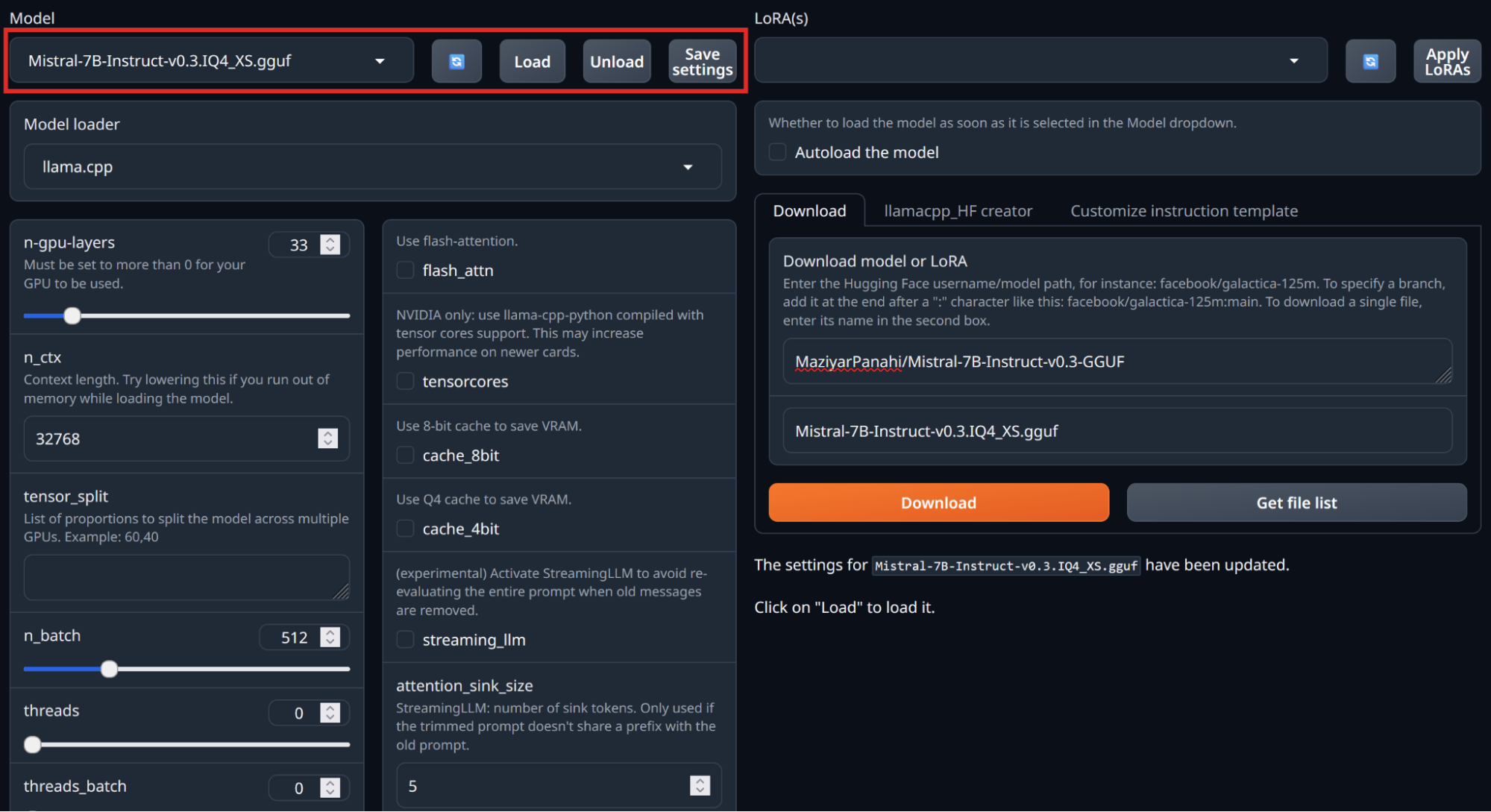Click the Save settings button
Screen dimensions: 1491x812
tap(702, 61)
